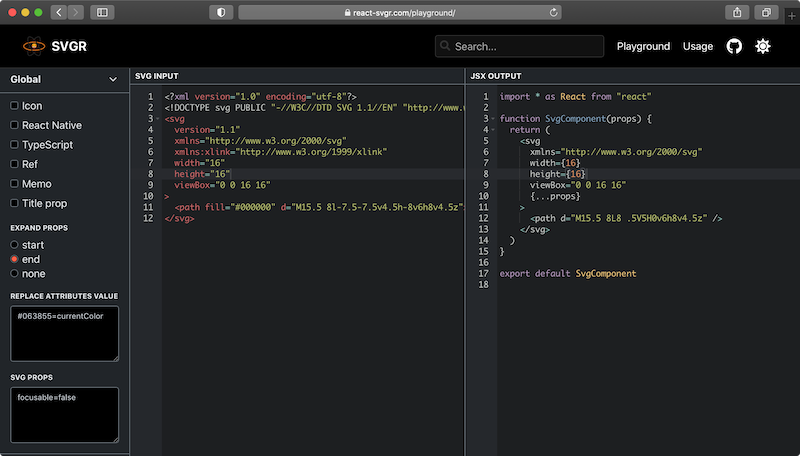800x456 pixels.
Task: Enable the TypeScript checkbox
Action: tap(14, 144)
